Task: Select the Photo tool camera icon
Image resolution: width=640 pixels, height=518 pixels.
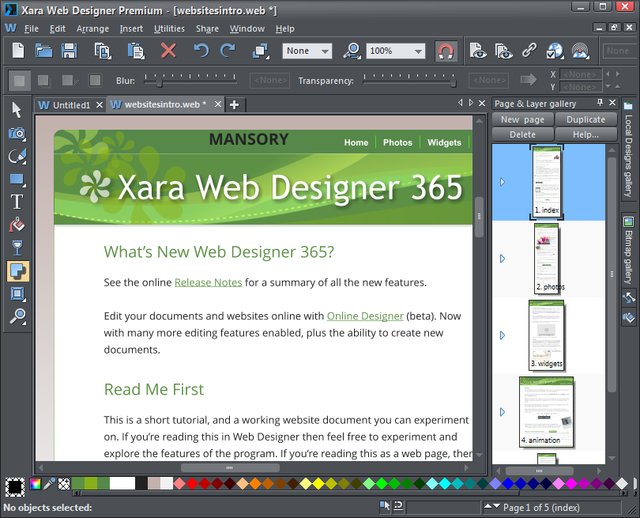Action: tap(17, 132)
